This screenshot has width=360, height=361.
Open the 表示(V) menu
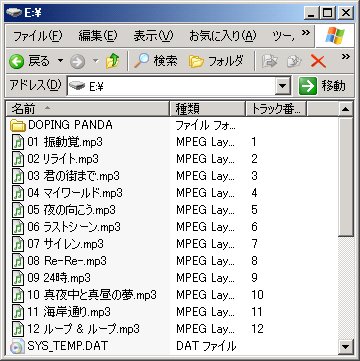[153, 36]
